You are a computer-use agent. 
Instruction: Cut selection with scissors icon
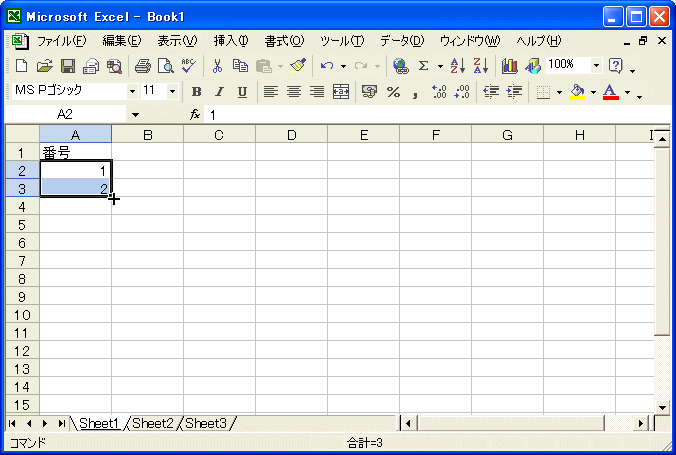217,66
